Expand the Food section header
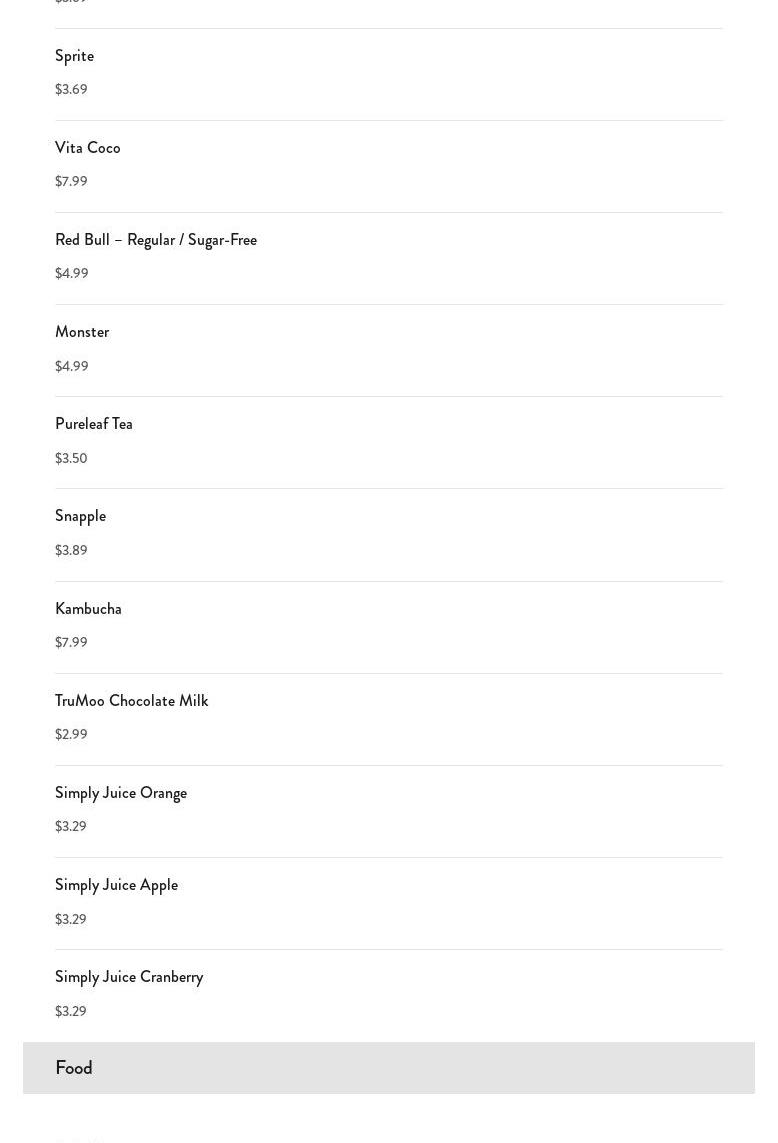Viewport: 778px width, 1143px height. (389, 1068)
